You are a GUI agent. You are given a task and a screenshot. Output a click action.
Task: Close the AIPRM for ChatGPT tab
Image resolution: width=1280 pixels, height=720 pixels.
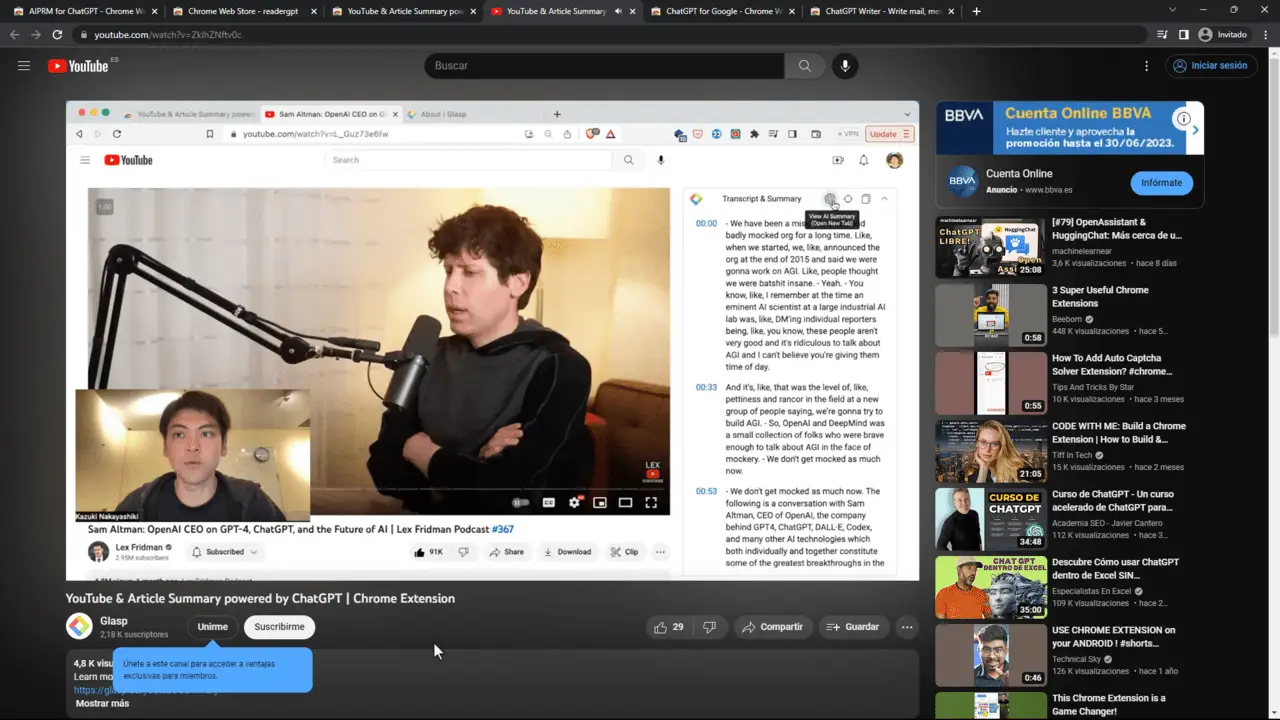(x=154, y=11)
